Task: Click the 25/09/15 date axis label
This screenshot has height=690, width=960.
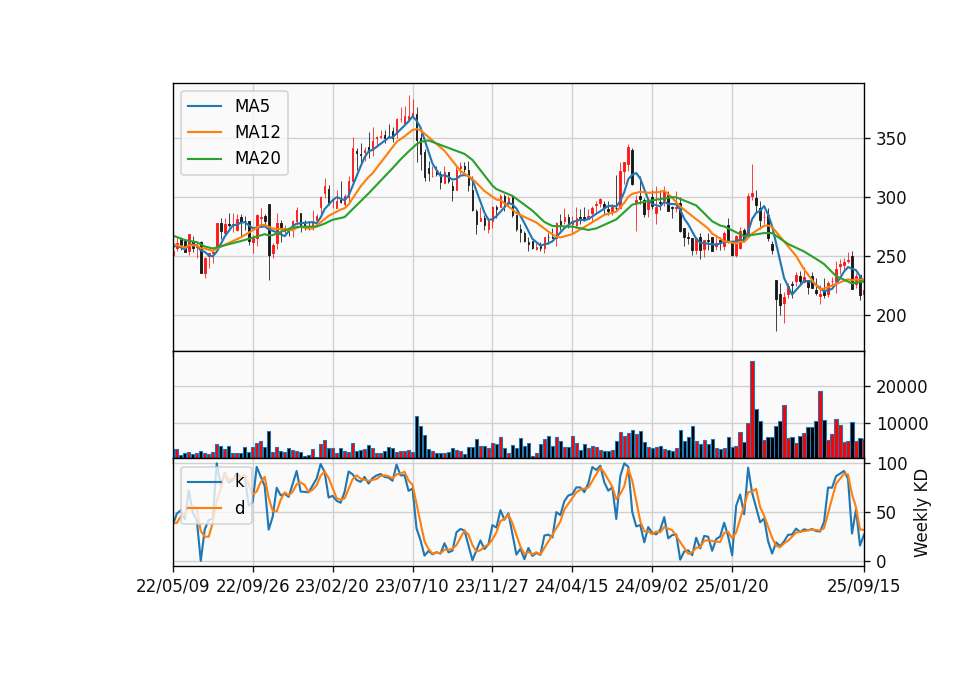Action: click(864, 586)
